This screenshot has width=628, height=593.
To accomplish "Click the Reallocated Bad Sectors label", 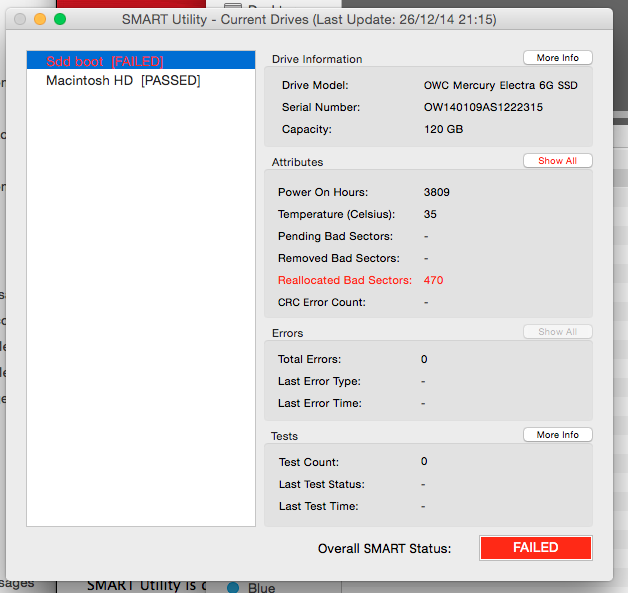I will [345, 280].
